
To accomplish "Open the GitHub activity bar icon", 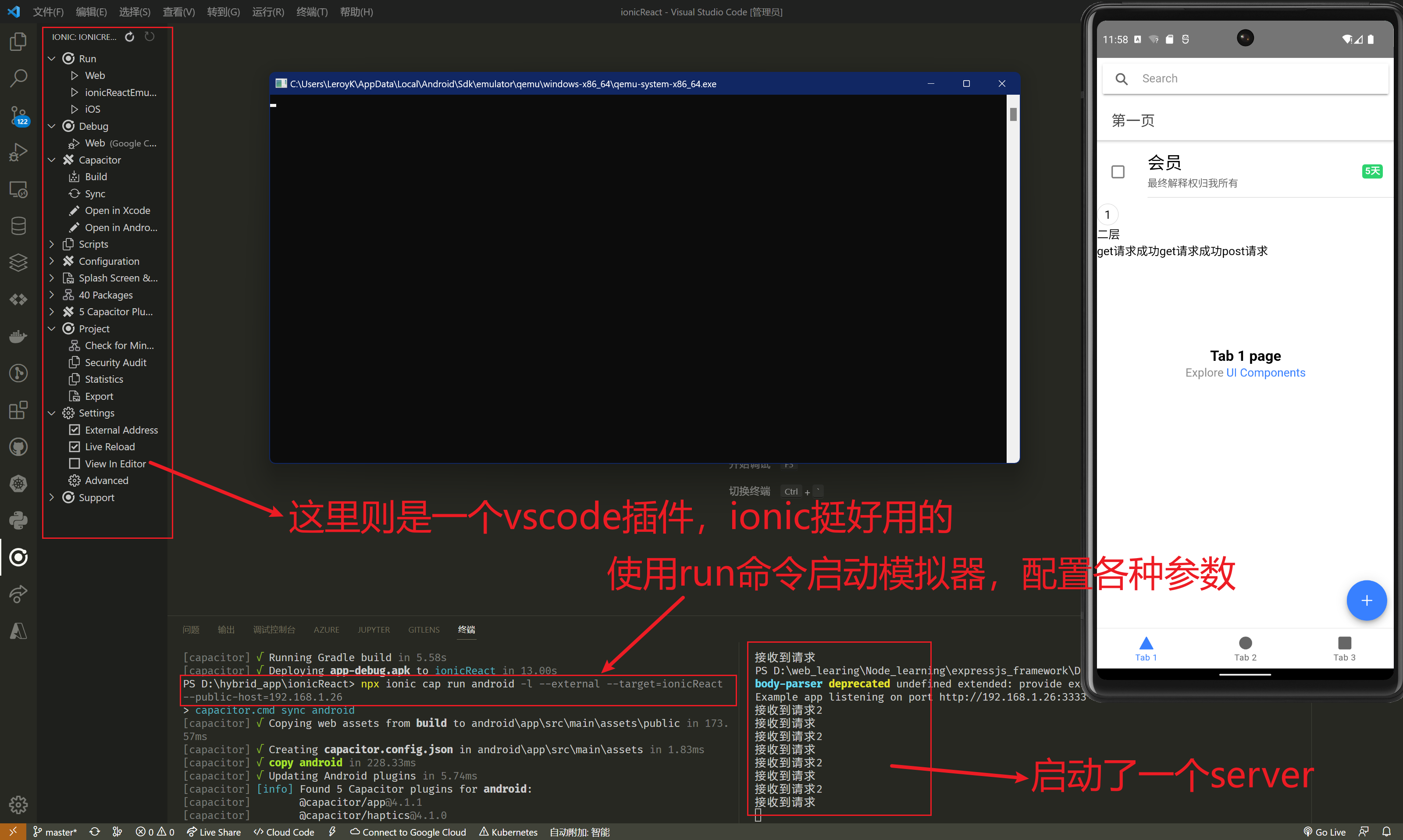I will click(18, 447).
